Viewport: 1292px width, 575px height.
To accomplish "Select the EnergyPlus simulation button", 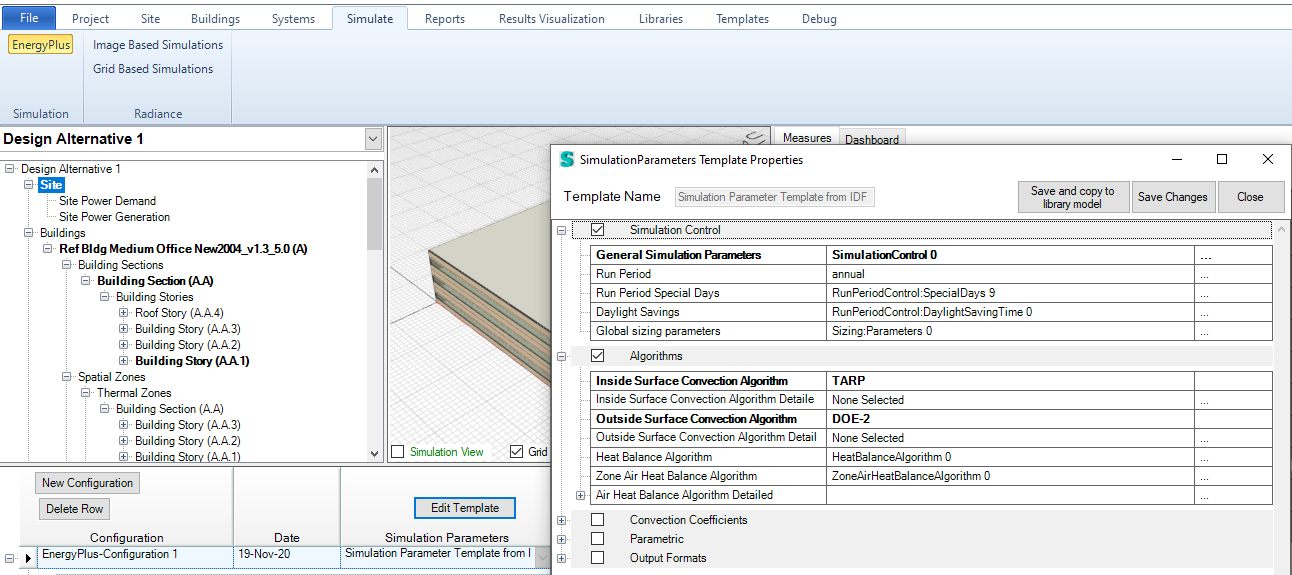I will [41, 45].
